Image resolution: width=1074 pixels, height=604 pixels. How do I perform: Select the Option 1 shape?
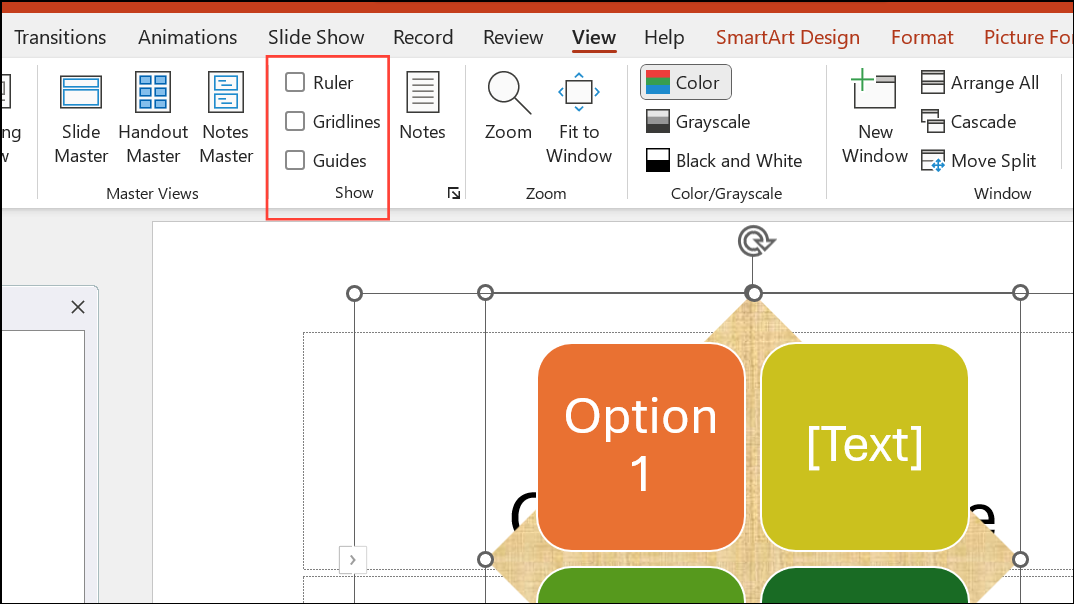click(x=640, y=446)
